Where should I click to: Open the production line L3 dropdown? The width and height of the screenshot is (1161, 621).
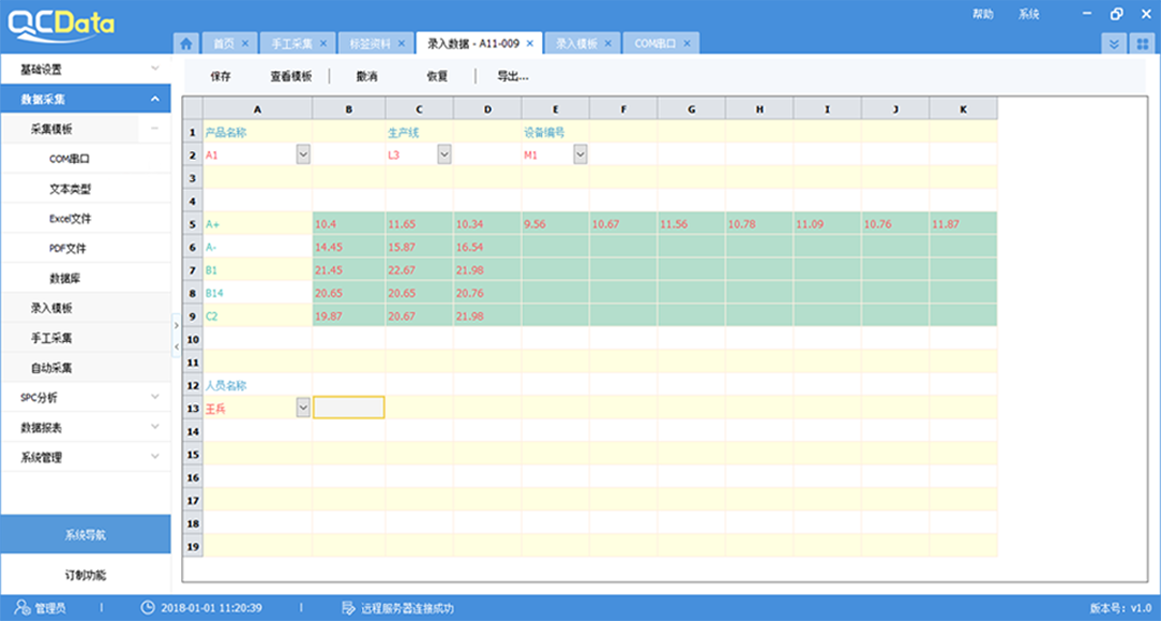444,154
